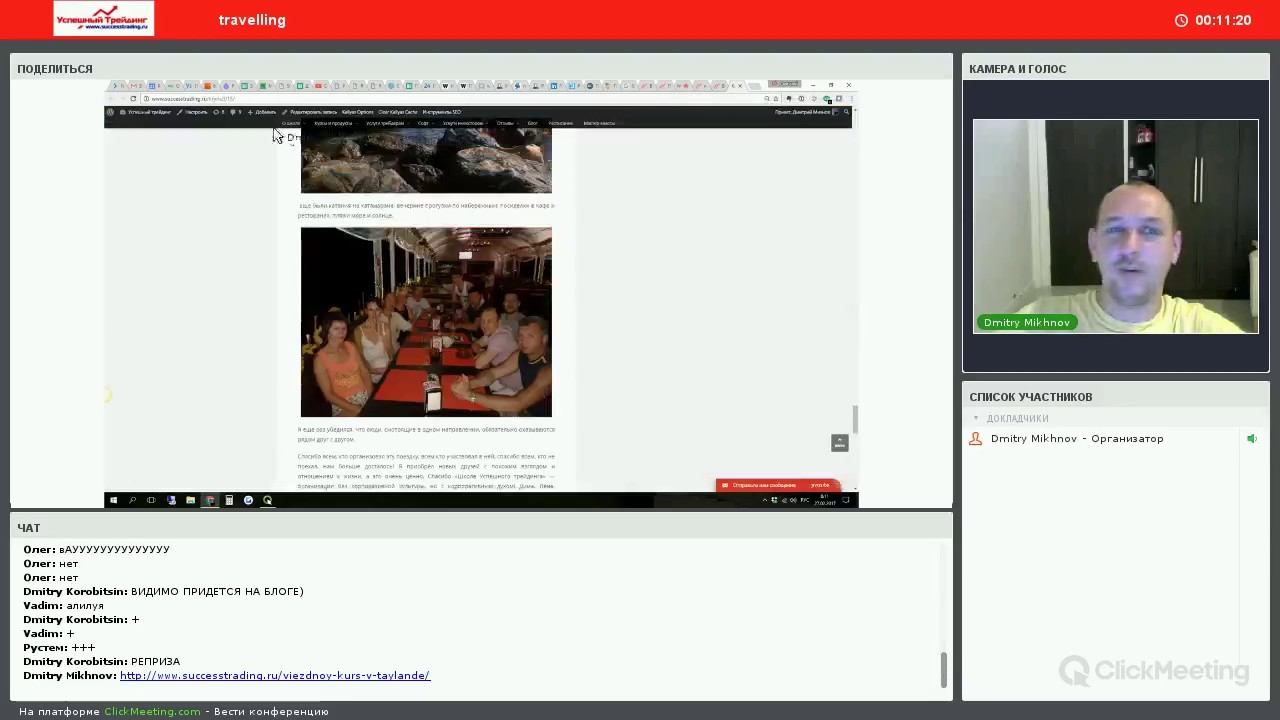Toggle the green speaker icon for Dmitry Mikhnov

1251,439
